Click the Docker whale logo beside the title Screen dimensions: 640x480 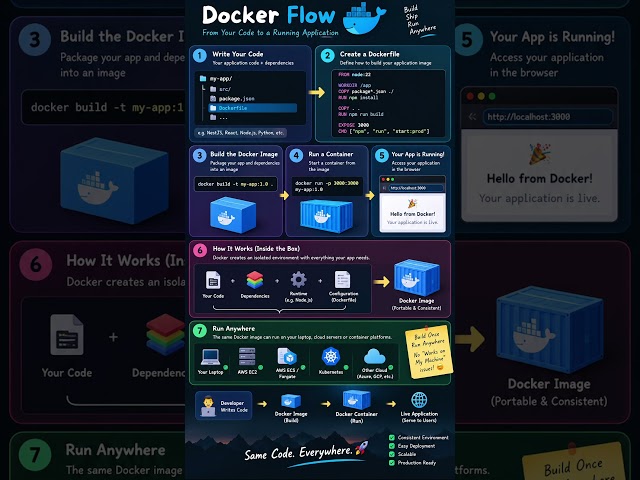[363, 19]
